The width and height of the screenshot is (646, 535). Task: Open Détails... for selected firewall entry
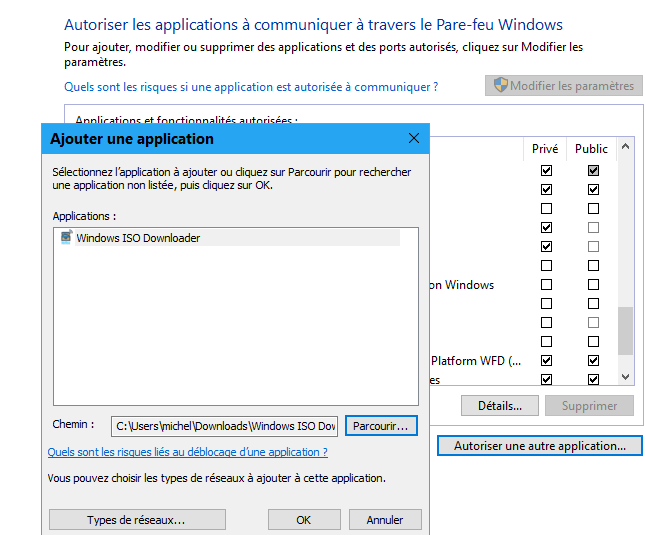pyautogui.click(x=500, y=406)
